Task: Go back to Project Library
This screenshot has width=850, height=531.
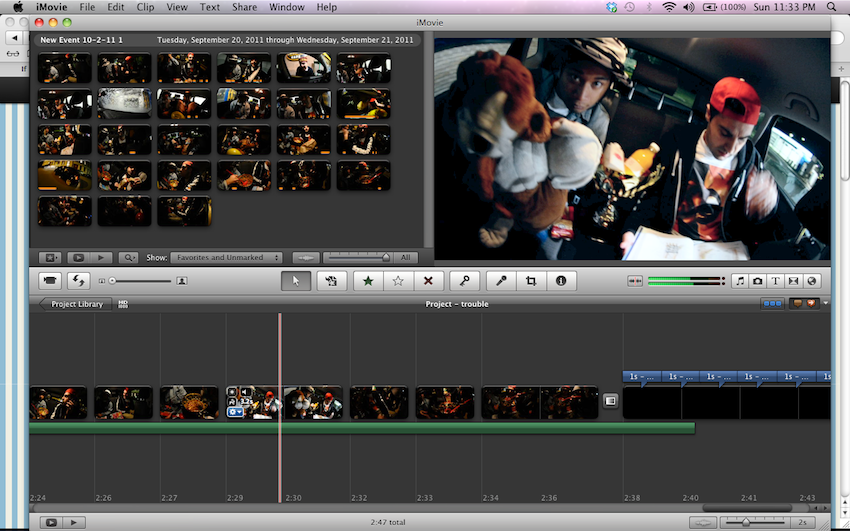Action: pyautogui.click(x=76, y=304)
